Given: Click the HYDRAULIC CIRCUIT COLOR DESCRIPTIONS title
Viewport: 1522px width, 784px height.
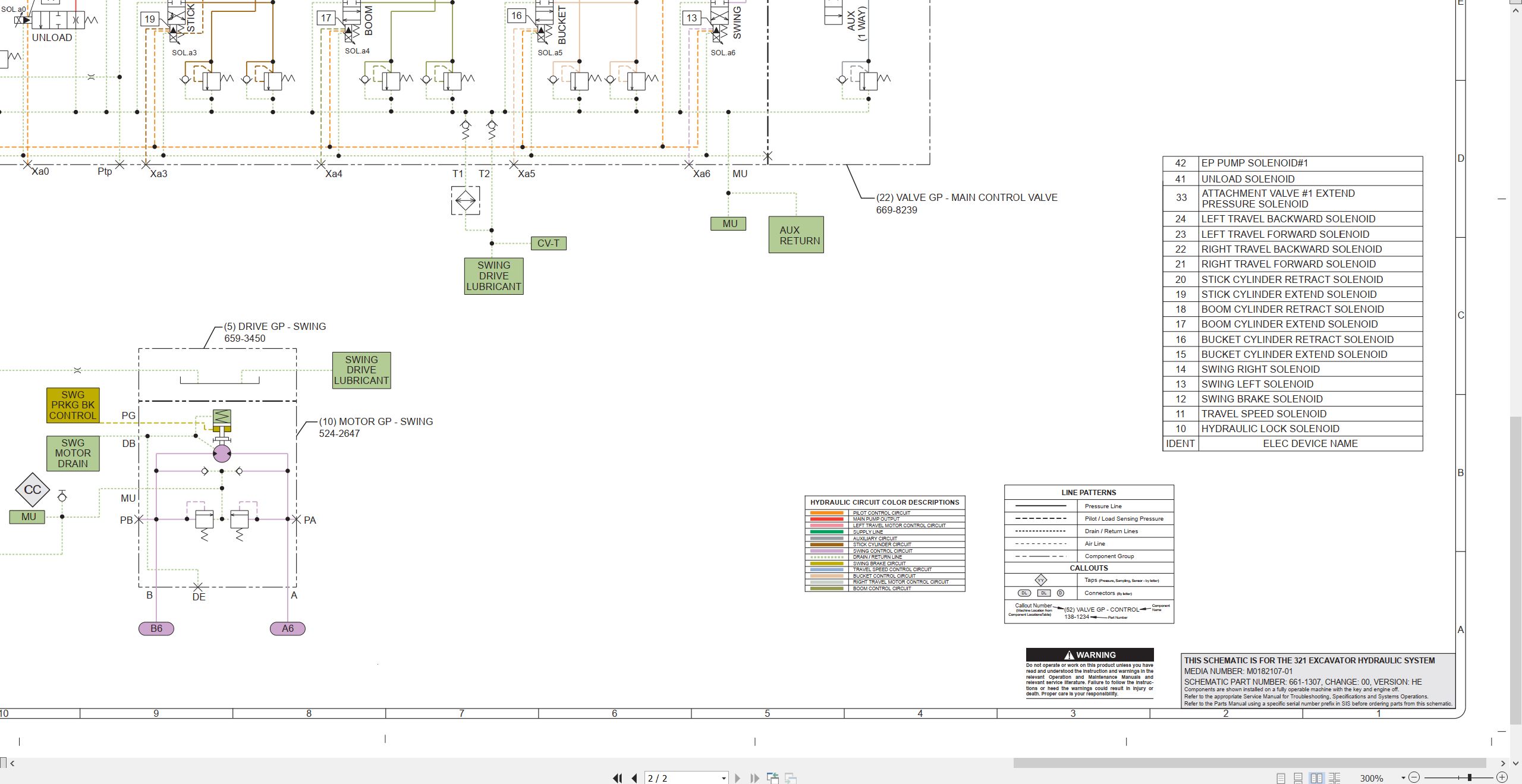Looking at the screenshot, I should (x=885, y=502).
